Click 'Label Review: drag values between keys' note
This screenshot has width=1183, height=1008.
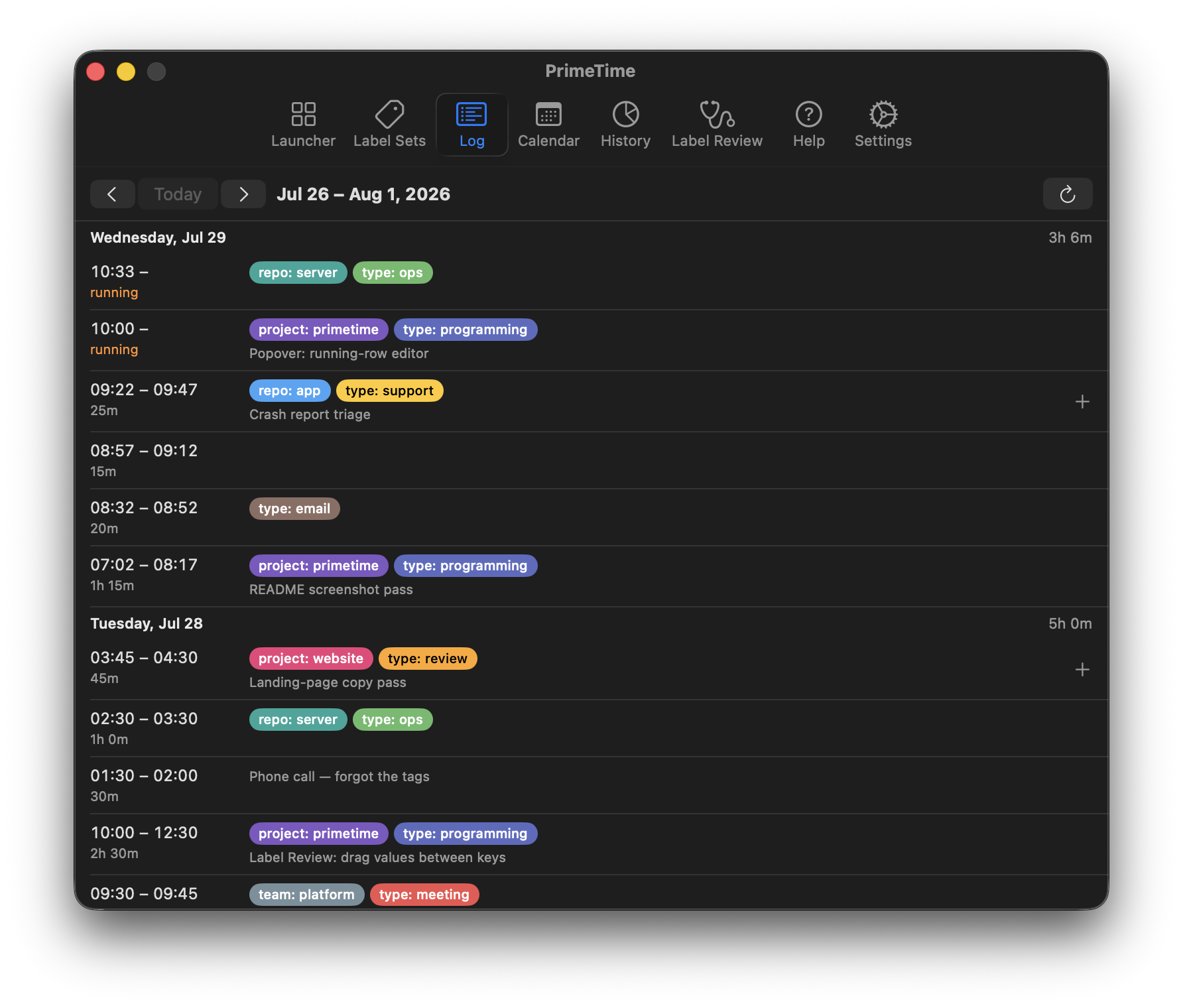377,857
